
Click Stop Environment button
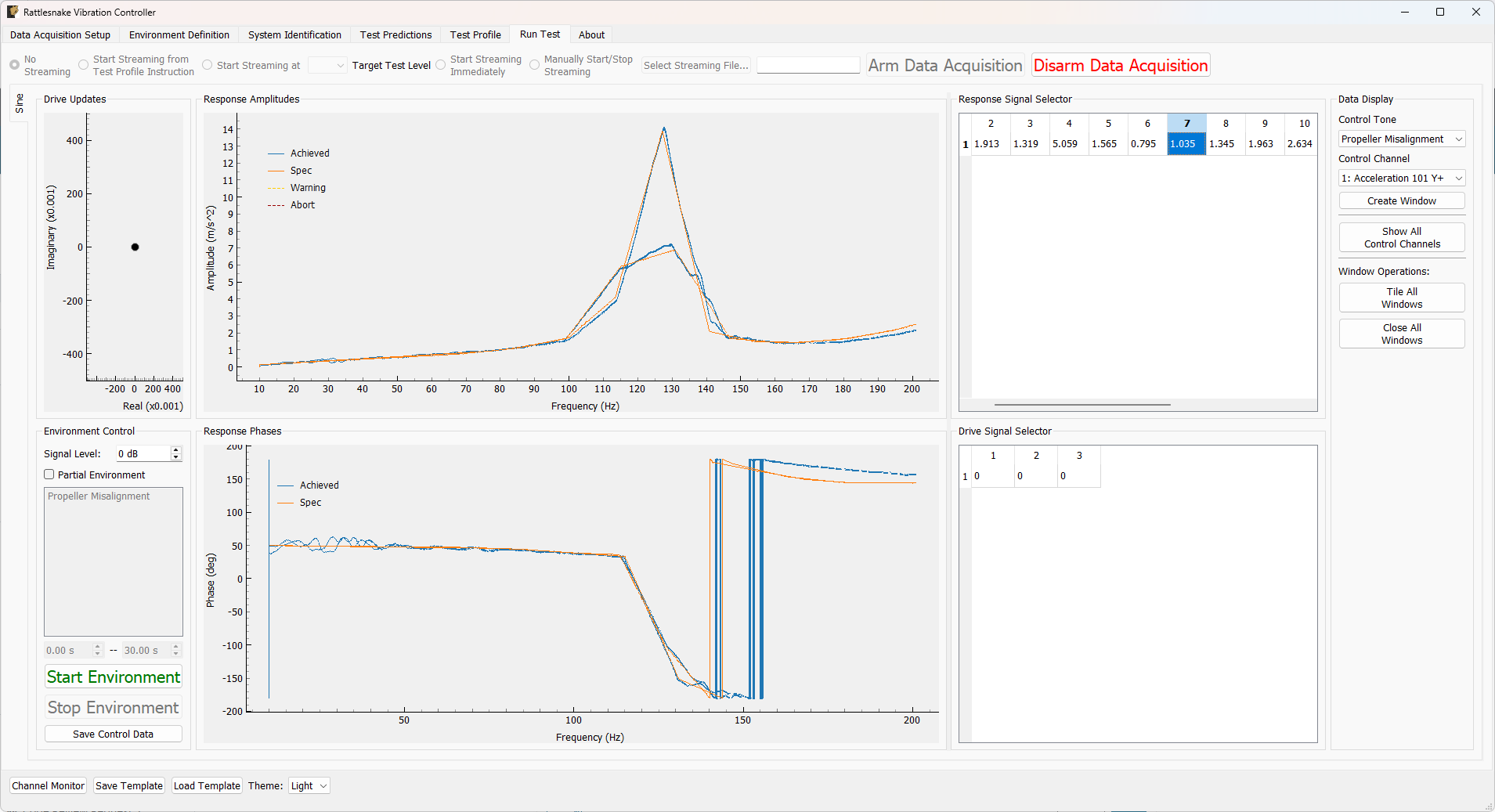(x=114, y=708)
